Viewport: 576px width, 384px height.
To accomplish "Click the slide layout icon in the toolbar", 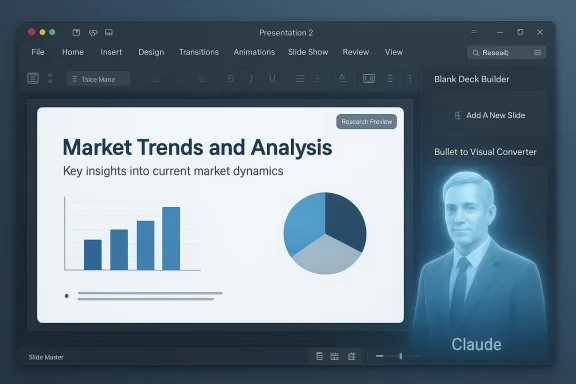I will point(33,78).
